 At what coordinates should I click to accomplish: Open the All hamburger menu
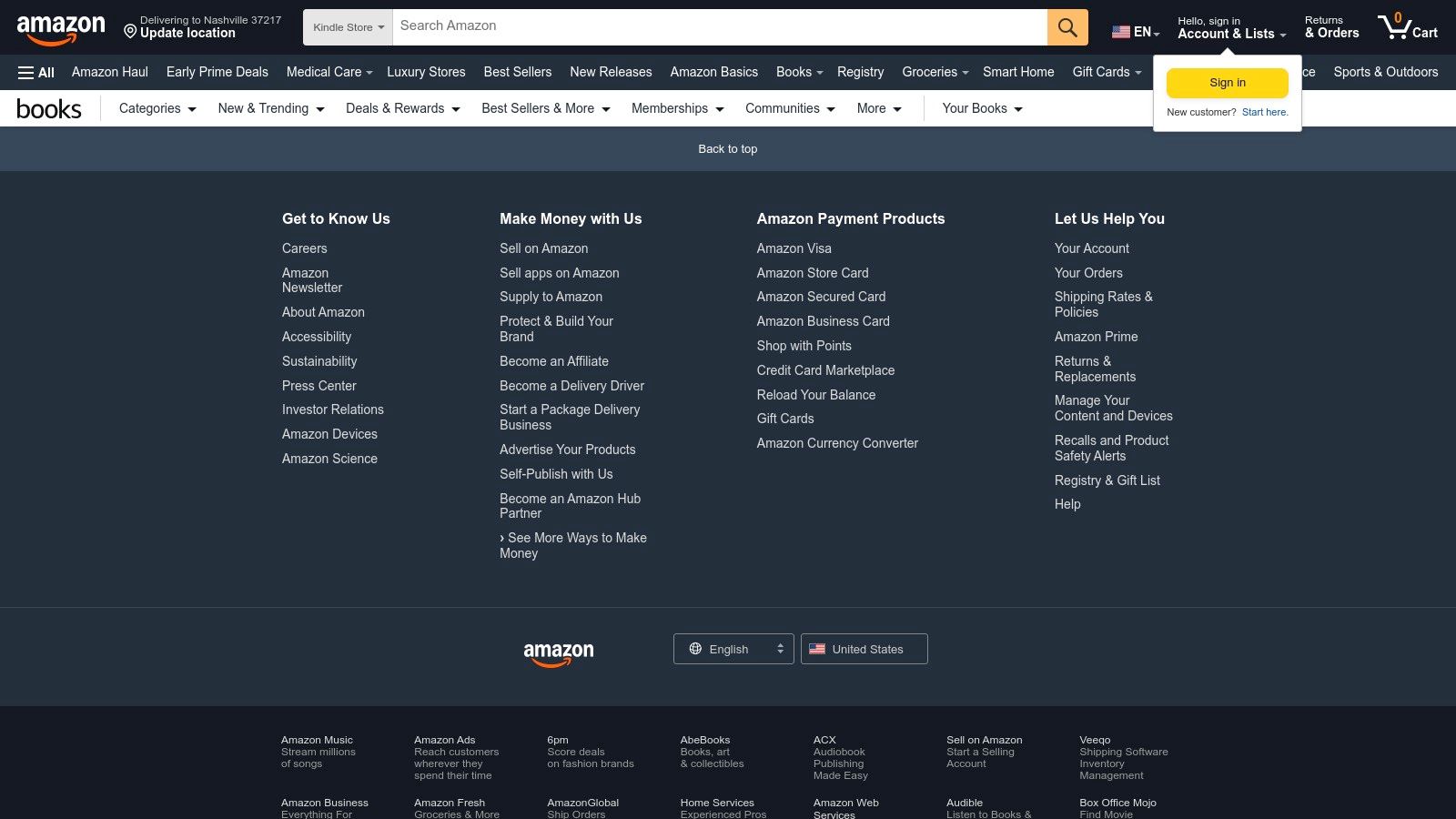(36, 73)
